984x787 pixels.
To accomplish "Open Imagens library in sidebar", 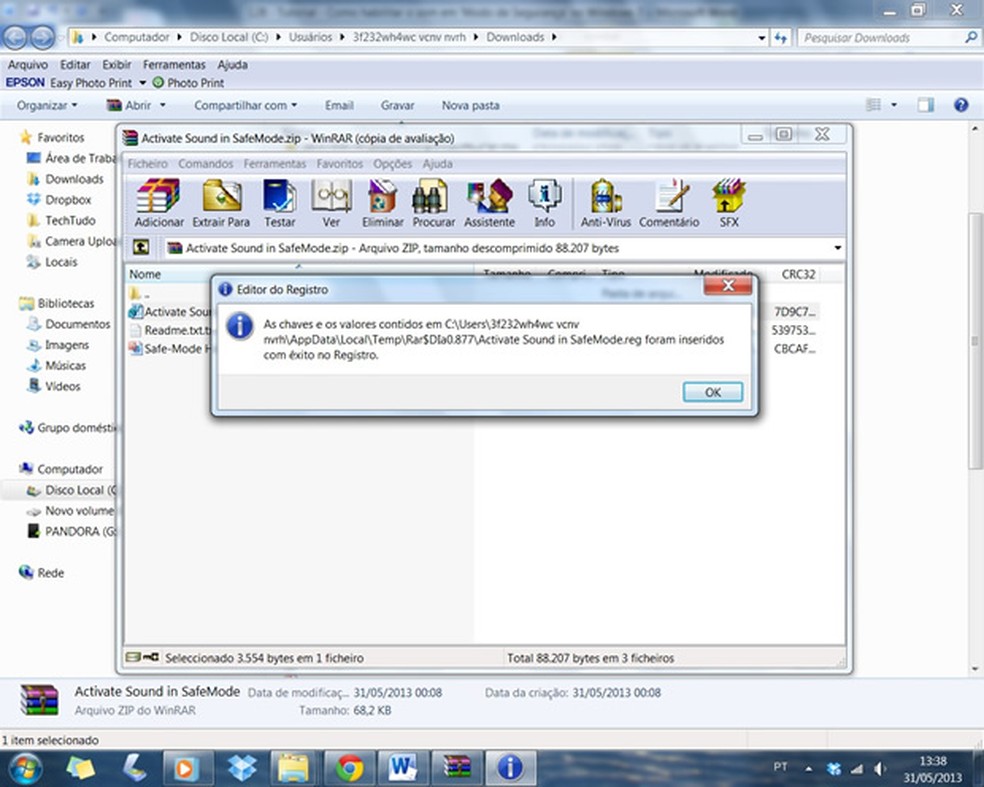I will (x=67, y=345).
